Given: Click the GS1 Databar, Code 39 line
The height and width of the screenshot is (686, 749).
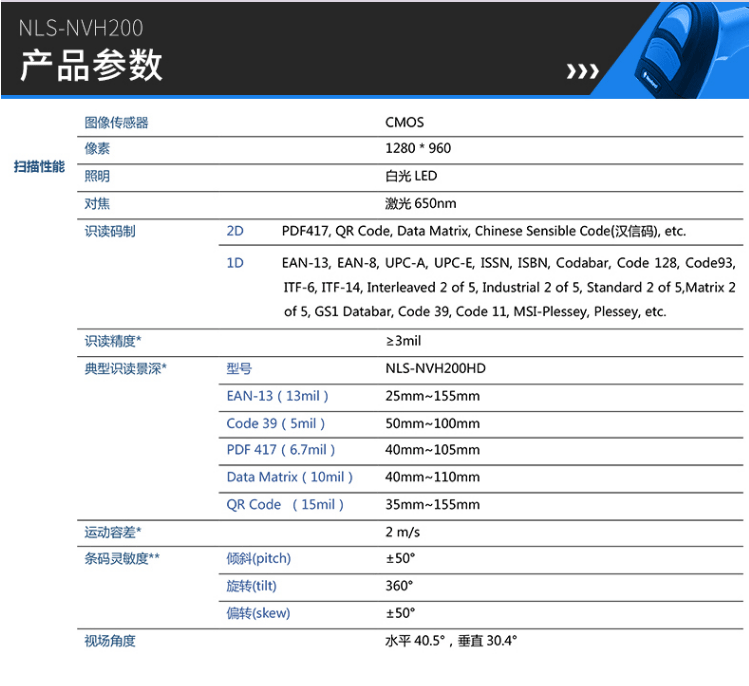Looking at the screenshot, I should tap(475, 311).
